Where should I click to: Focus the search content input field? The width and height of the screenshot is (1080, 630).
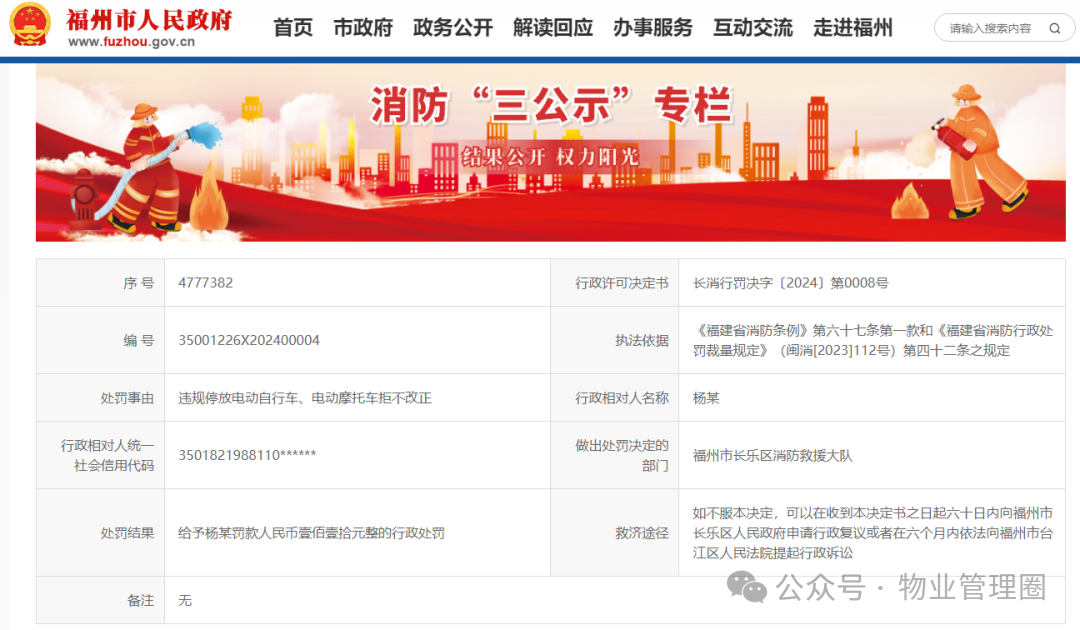pos(990,29)
